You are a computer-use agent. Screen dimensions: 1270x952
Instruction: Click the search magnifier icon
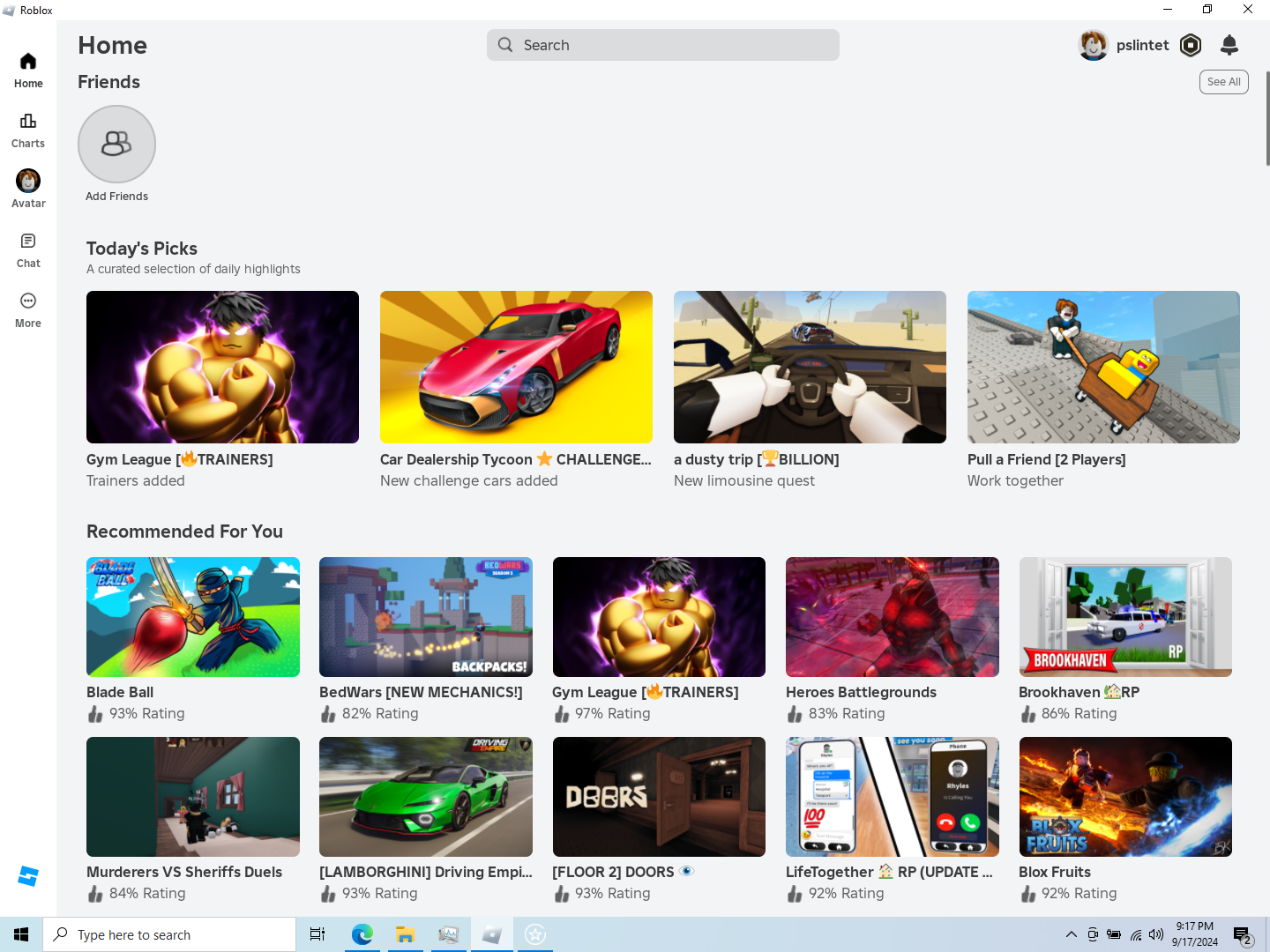[505, 45]
